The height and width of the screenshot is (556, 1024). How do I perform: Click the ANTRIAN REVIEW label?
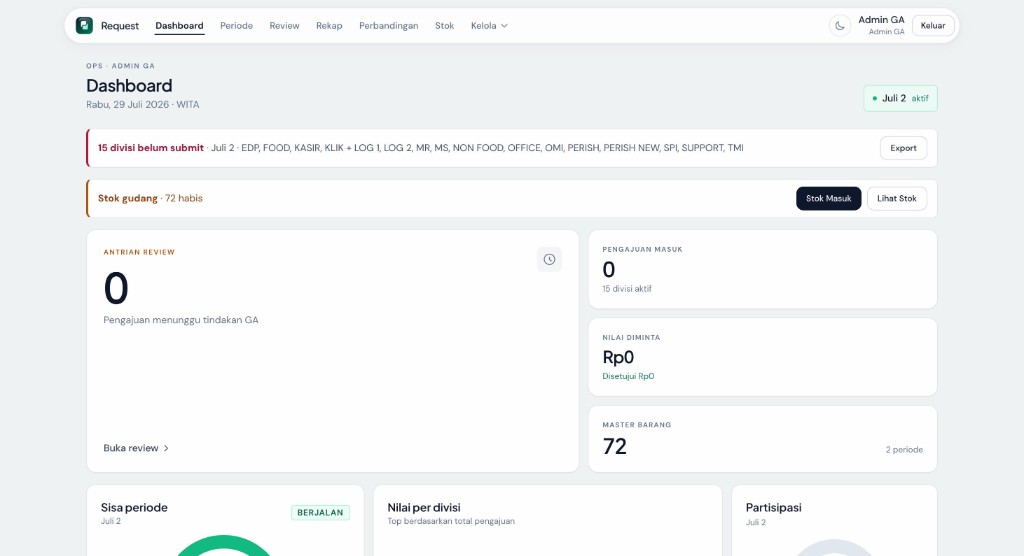139,252
